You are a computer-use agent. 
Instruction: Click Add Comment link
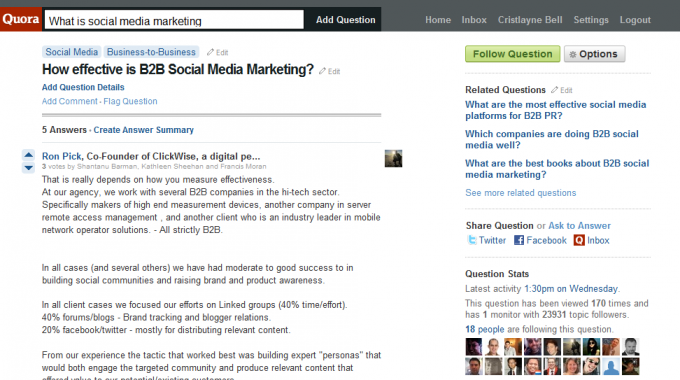coord(69,101)
